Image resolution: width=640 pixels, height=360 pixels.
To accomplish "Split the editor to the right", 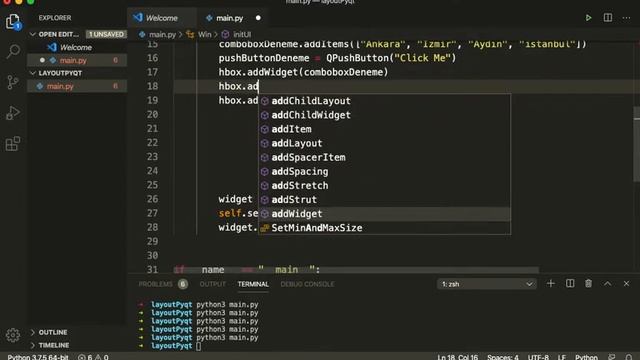I will click(607, 18).
